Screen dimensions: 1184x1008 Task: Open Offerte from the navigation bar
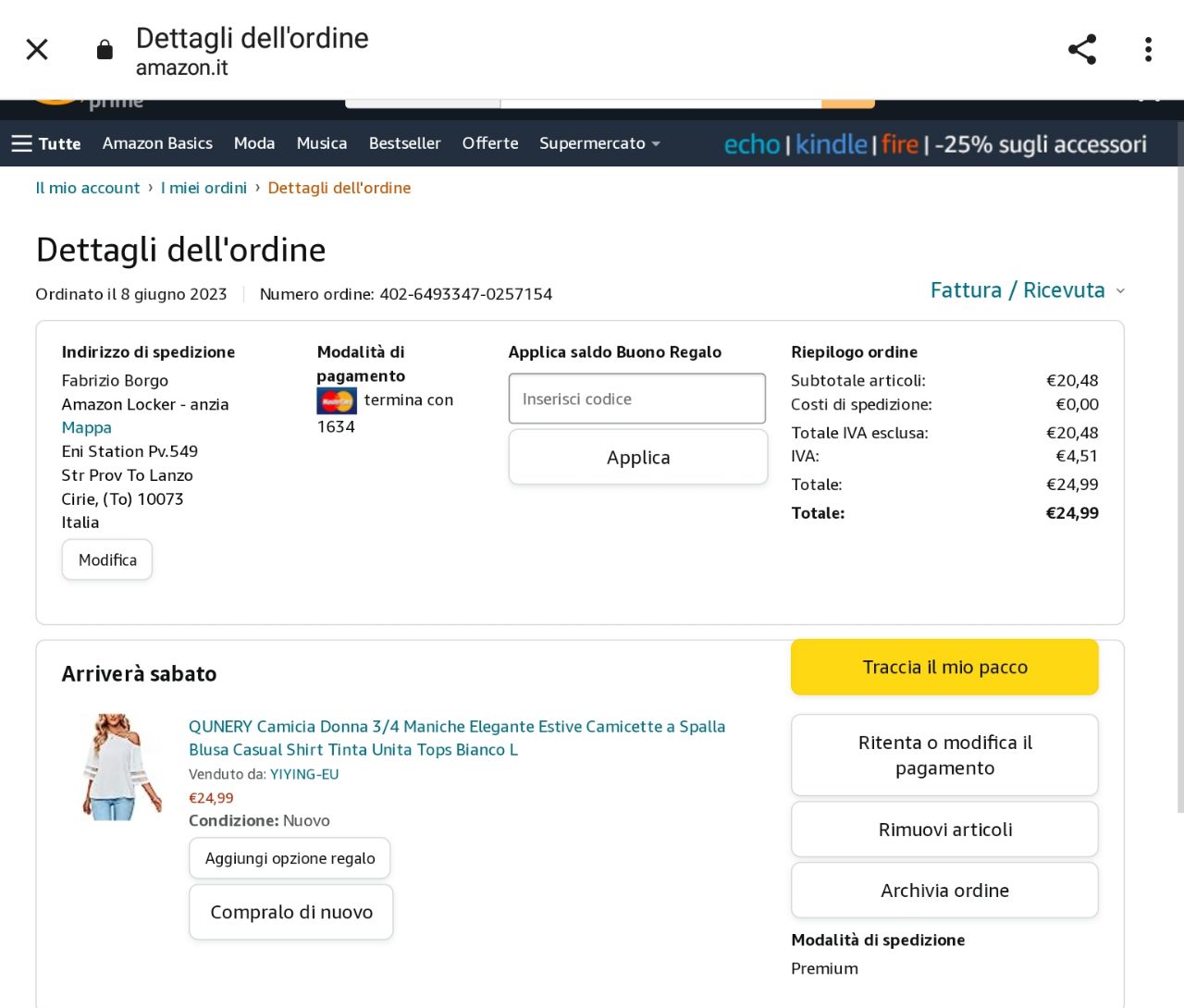point(490,143)
